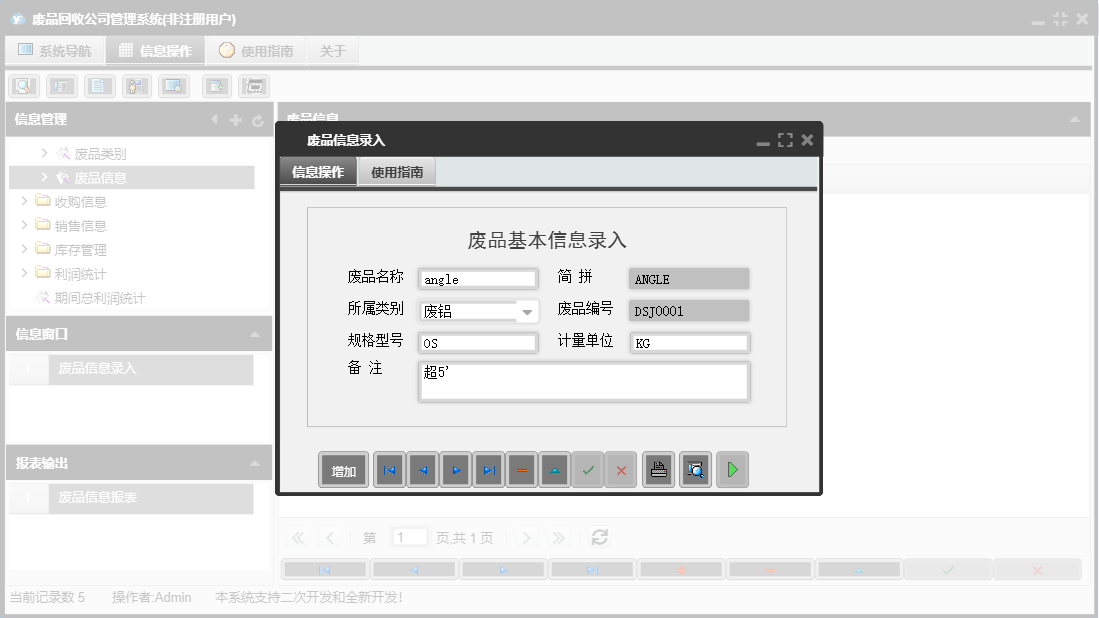Click the next record arrow icon
Viewport: 1099px width, 618px height.
[x=455, y=469]
